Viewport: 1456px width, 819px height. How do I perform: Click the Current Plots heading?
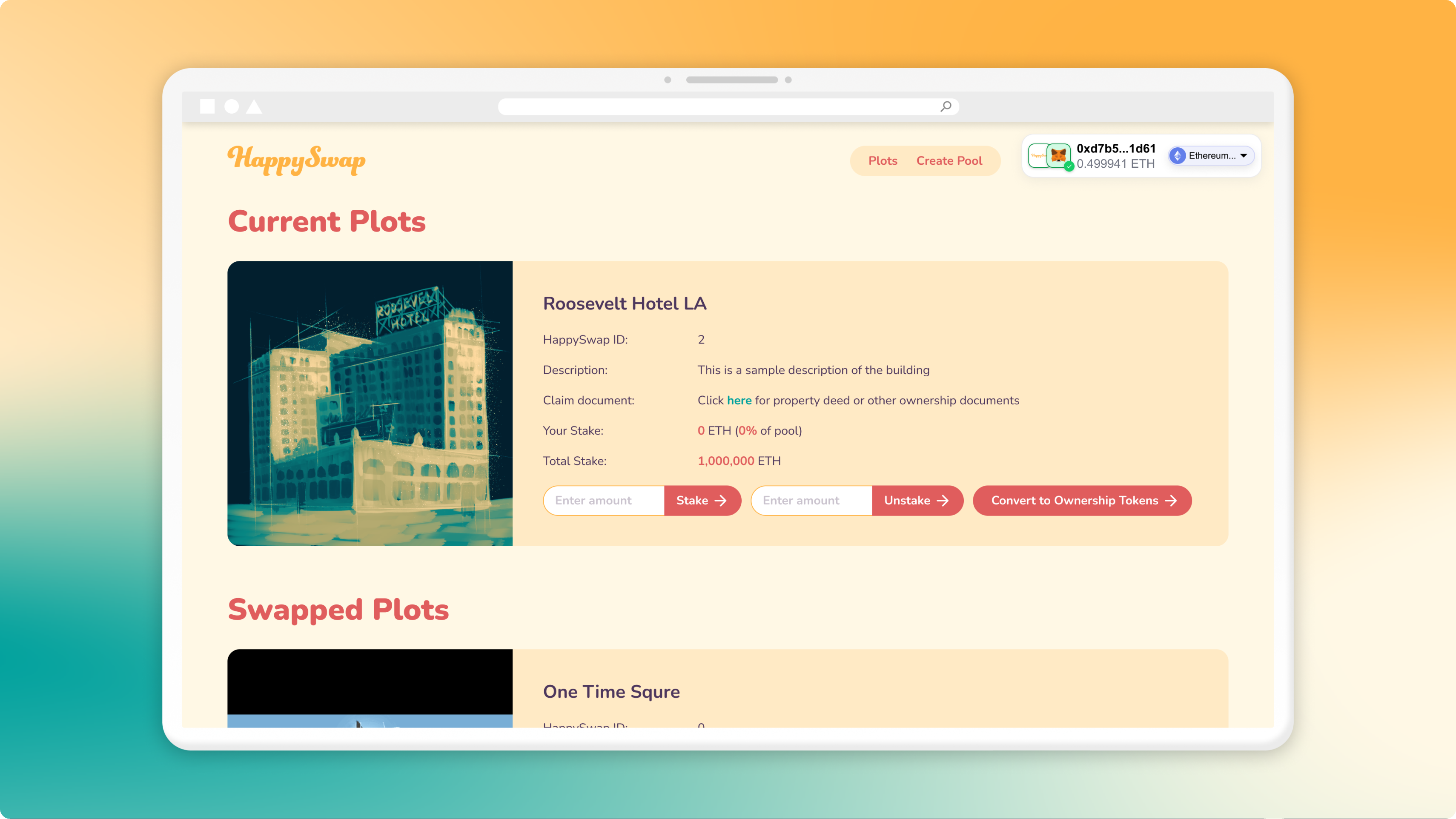327,221
